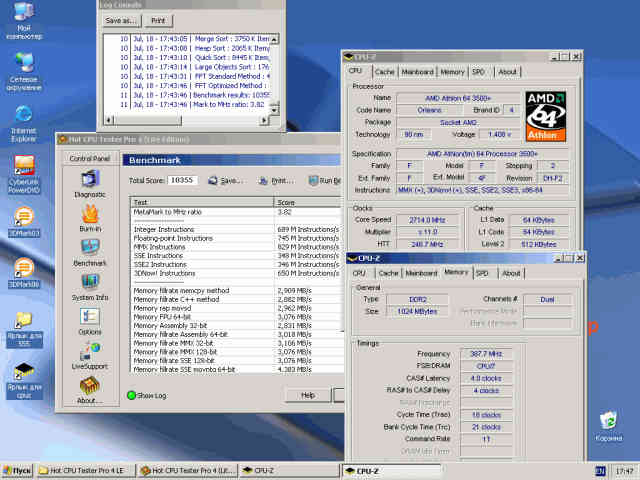Select the Burn-in flame icon
Screen dimensions: 640x480
point(89,213)
